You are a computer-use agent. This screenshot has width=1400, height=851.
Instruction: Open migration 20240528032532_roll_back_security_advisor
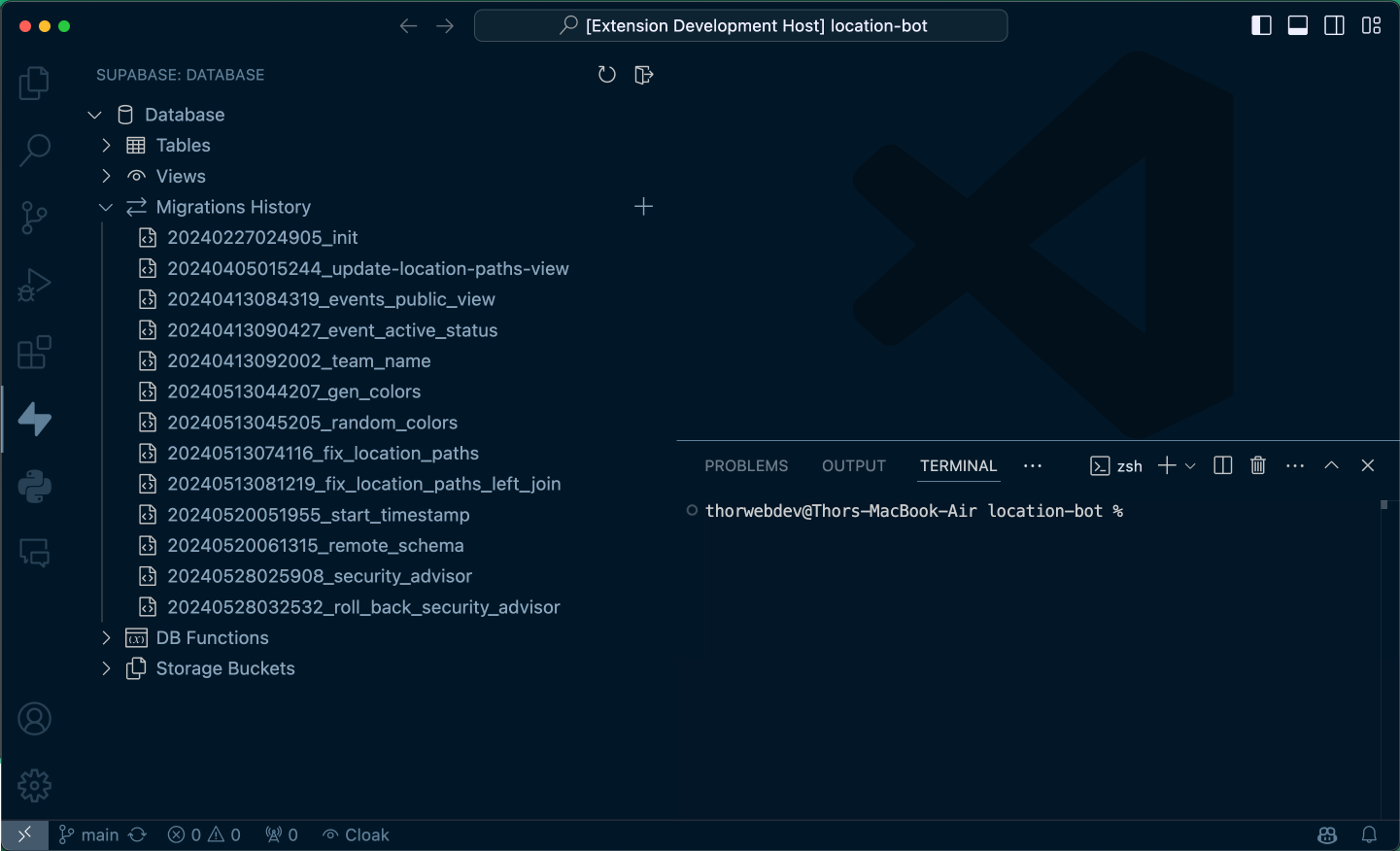363,607
